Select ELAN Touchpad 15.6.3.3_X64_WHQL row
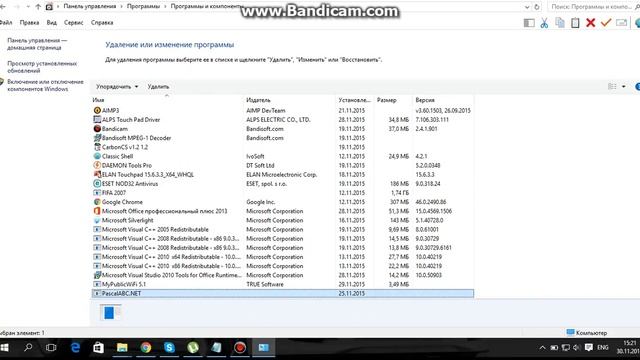Viewport: 640px width, 360px height. pos(282,174)
